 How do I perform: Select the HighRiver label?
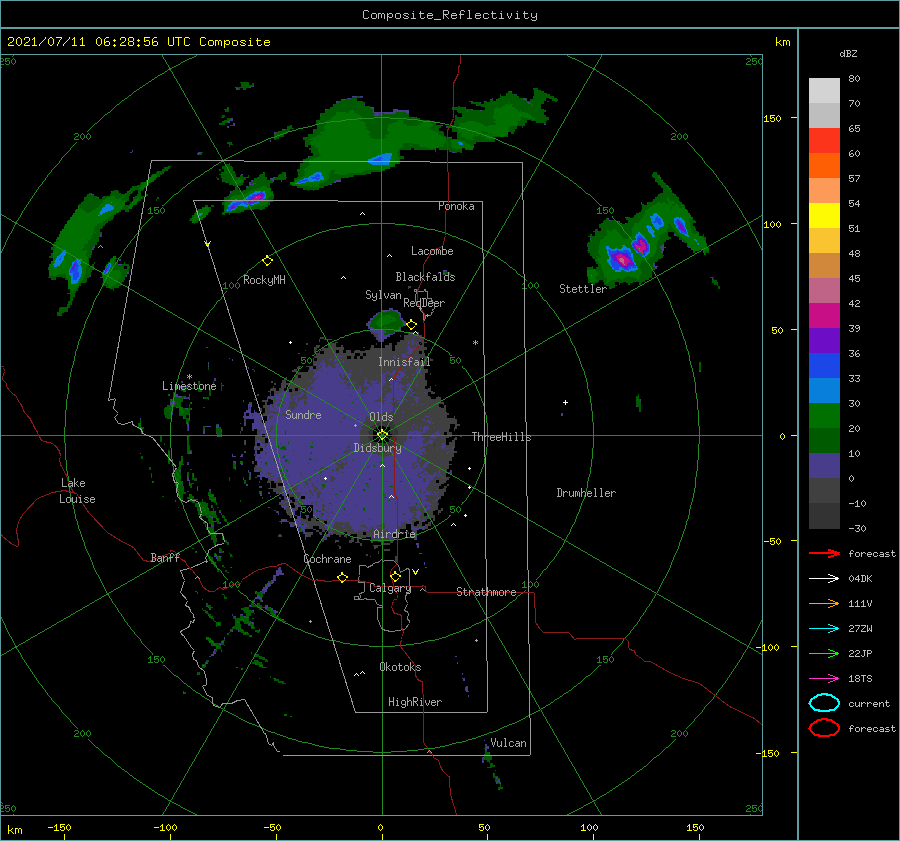pyautogui.click(x=415, y=702)
